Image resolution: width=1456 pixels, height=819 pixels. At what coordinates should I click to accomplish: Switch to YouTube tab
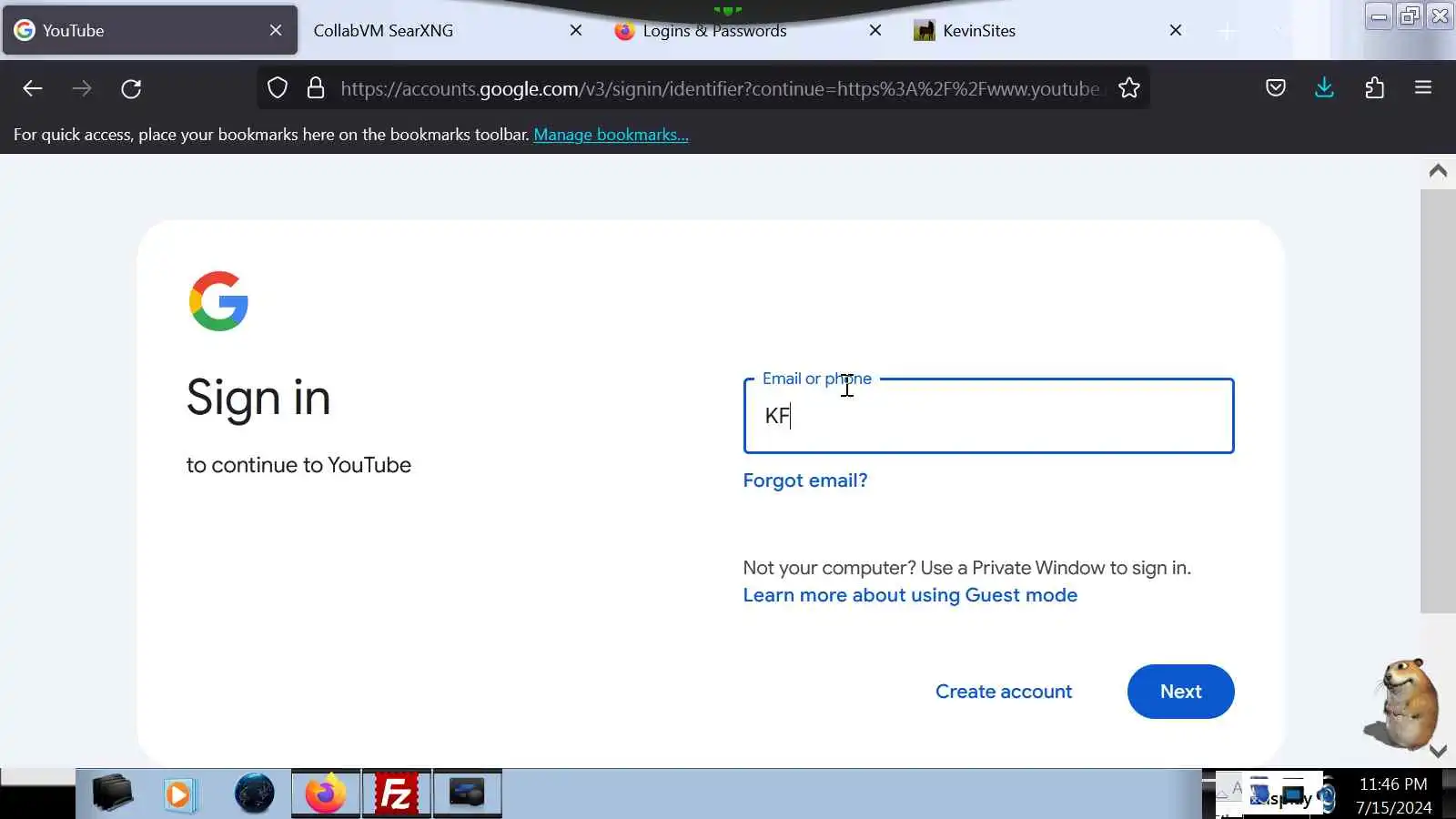tap(150, 30)
